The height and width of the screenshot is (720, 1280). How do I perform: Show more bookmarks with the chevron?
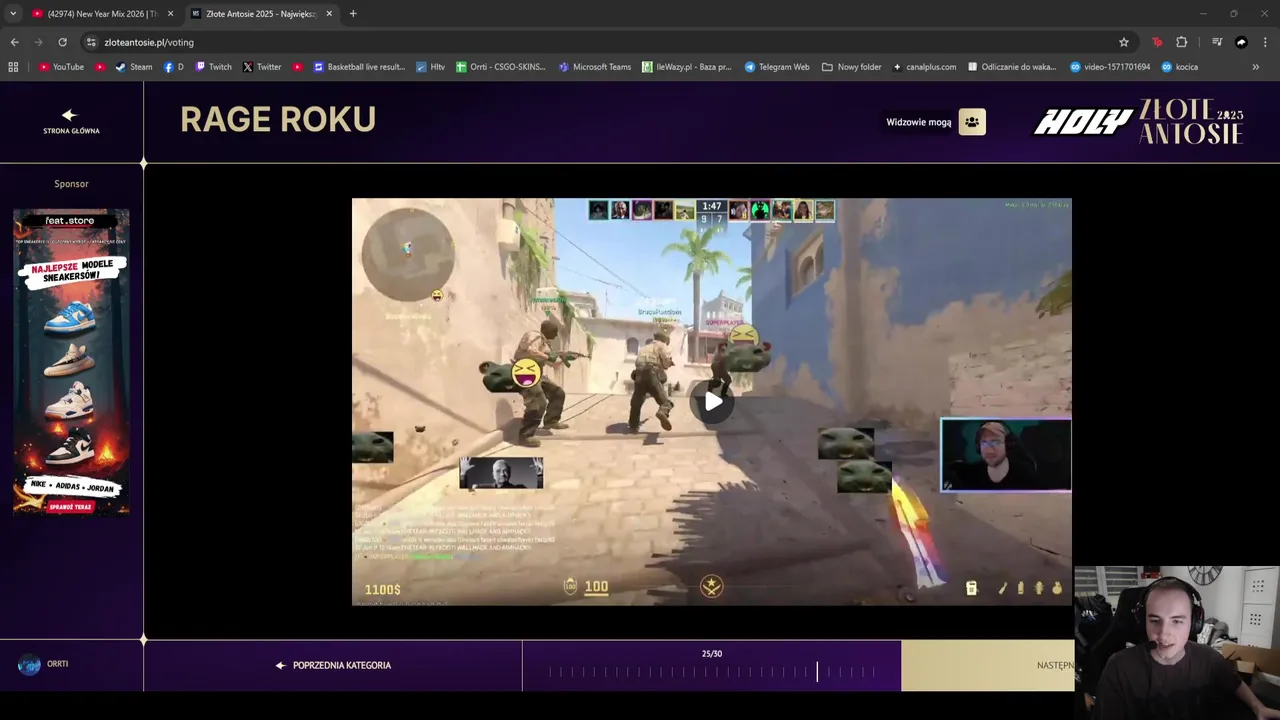pyautogui.click(x=1256, y=67)
